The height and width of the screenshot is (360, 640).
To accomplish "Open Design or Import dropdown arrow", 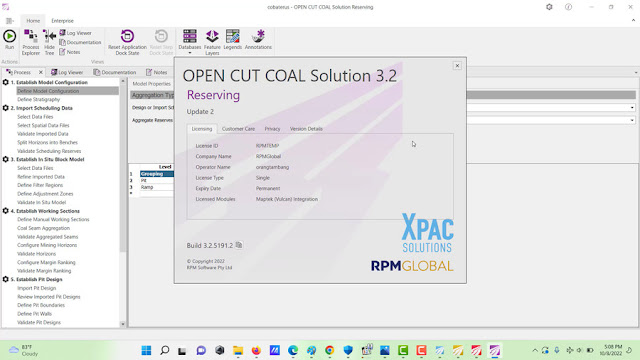I will (x=632, y=108).
